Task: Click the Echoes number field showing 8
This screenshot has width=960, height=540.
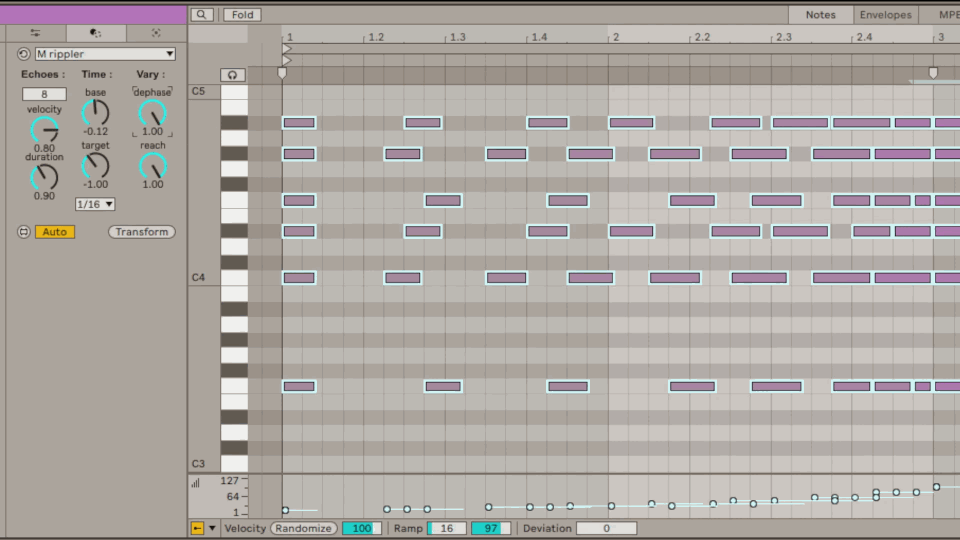Action: (44, 94)
